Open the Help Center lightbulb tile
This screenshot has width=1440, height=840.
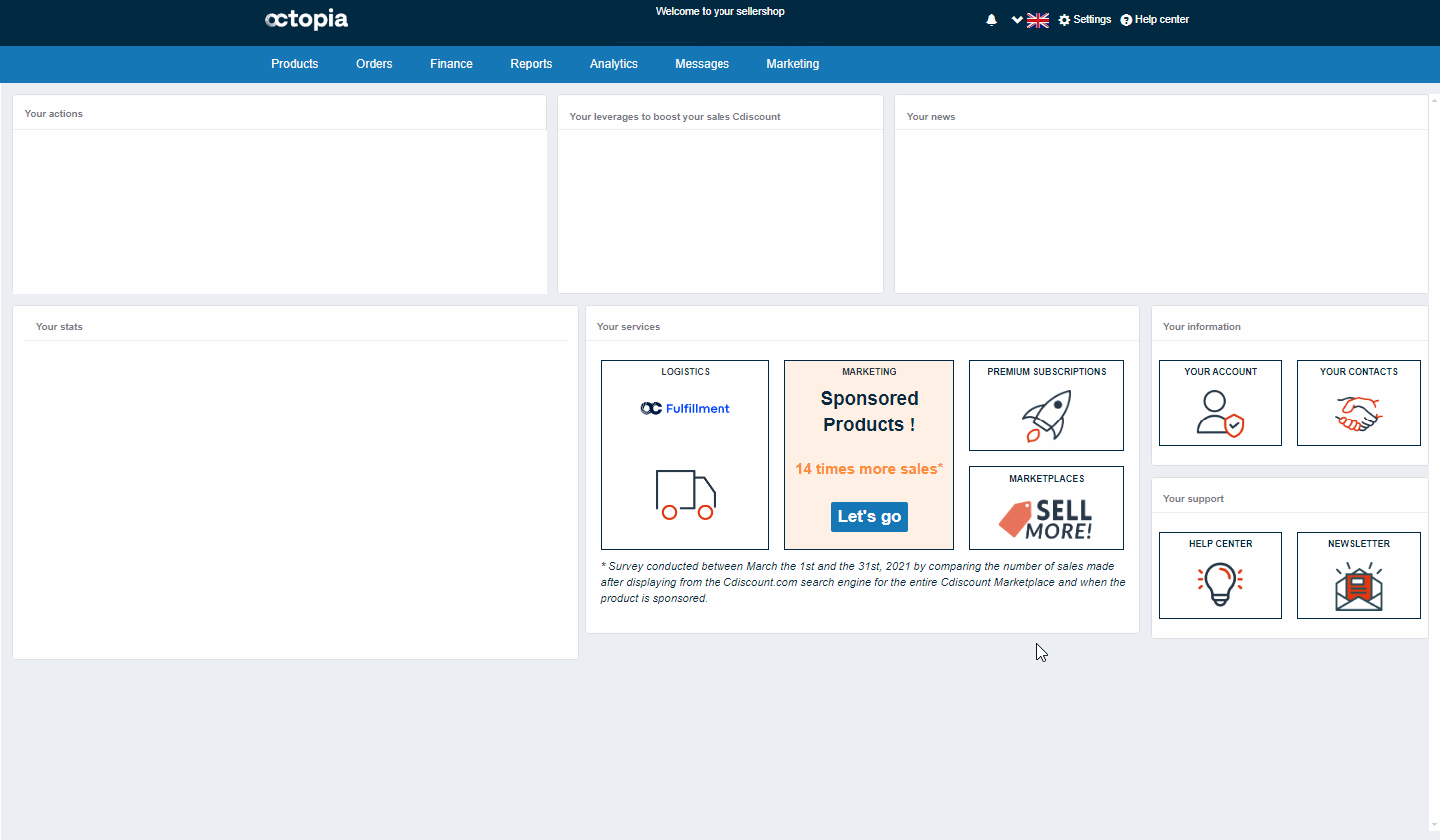1220,575
